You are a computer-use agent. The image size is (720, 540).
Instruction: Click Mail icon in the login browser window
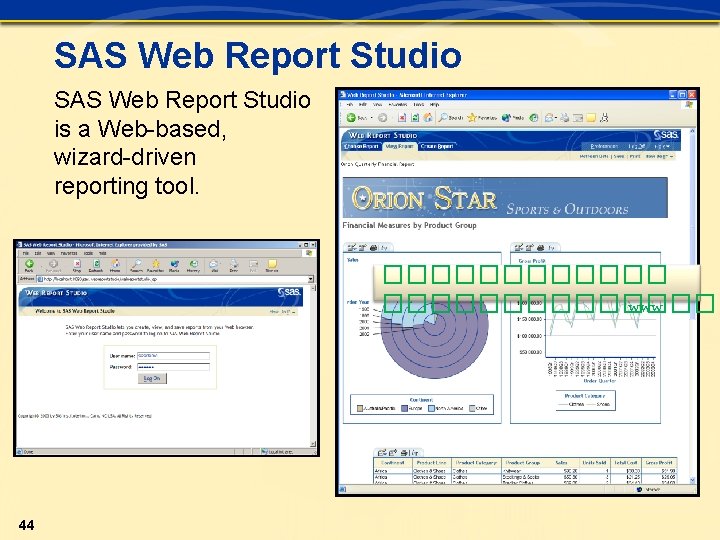pos(214,264)
